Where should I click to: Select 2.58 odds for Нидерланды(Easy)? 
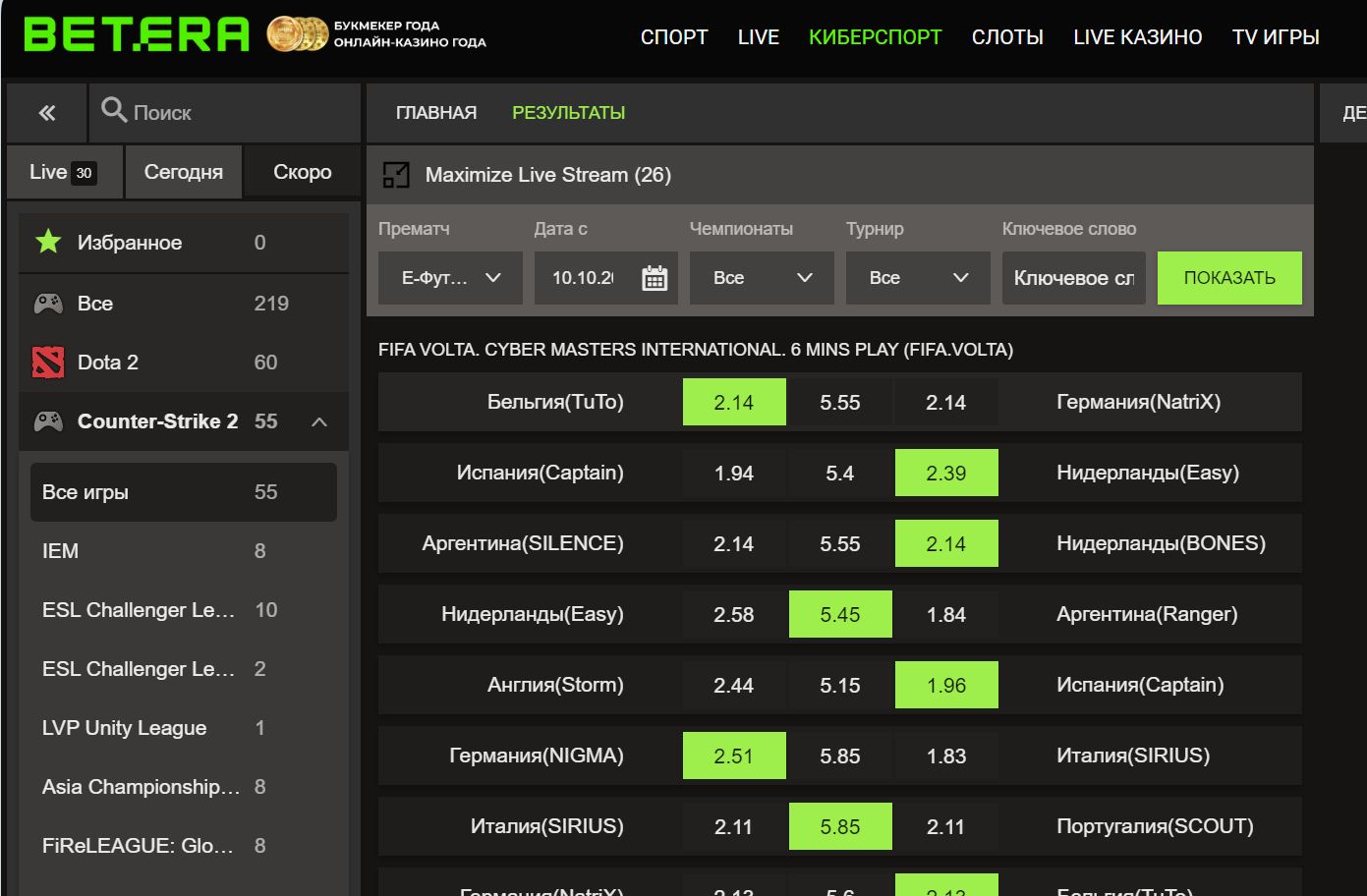pos(734,614)
